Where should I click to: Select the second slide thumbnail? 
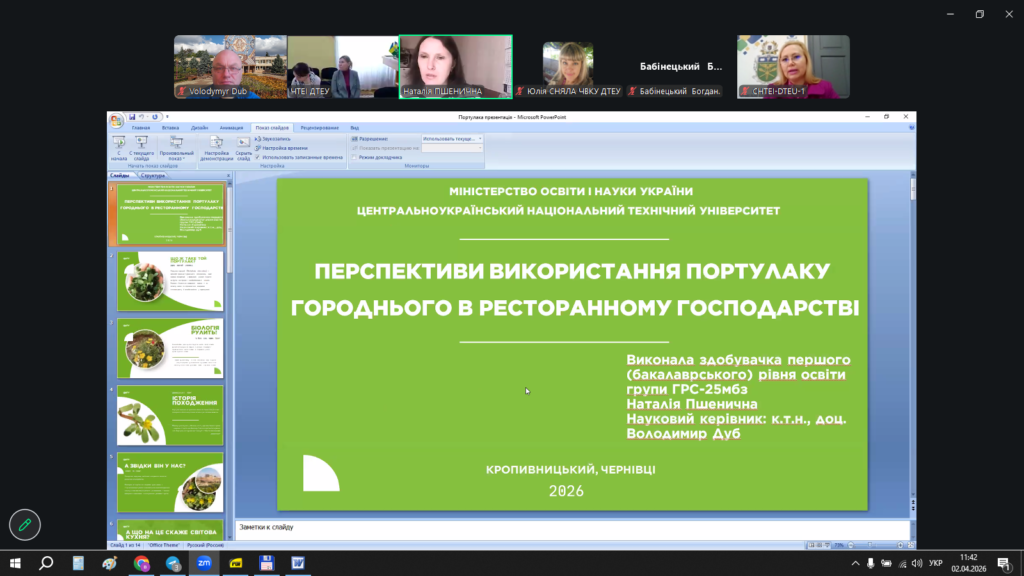click(x=170, y=281)
